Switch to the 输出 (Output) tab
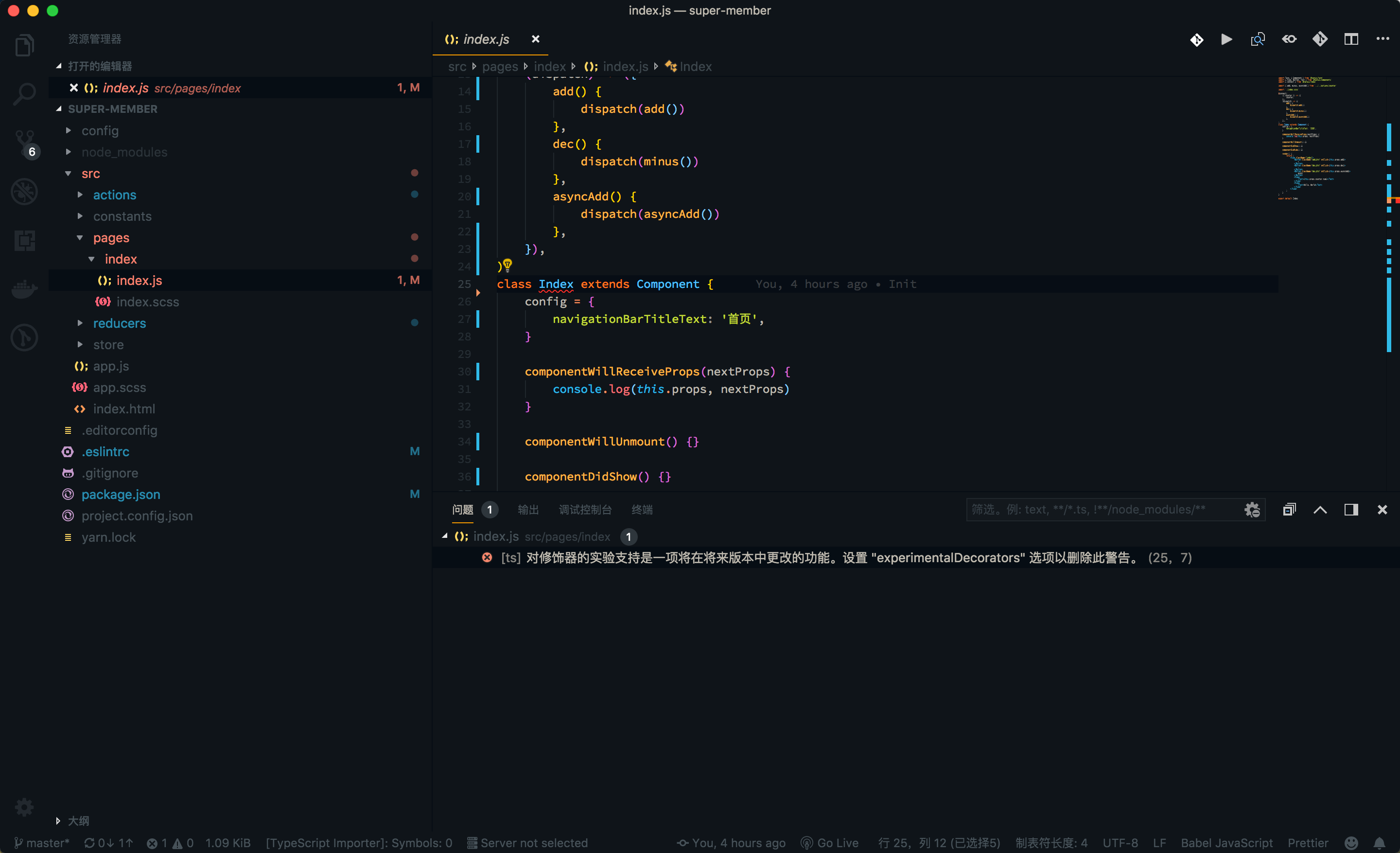This screenshot has width=1400, height=853. point(528,510)
